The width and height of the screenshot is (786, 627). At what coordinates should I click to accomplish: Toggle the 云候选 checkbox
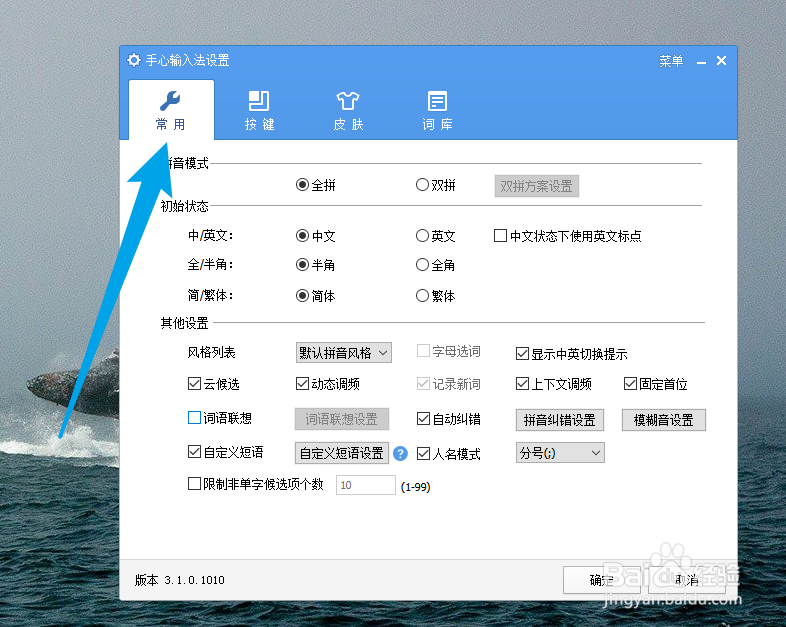coord(194,384)
